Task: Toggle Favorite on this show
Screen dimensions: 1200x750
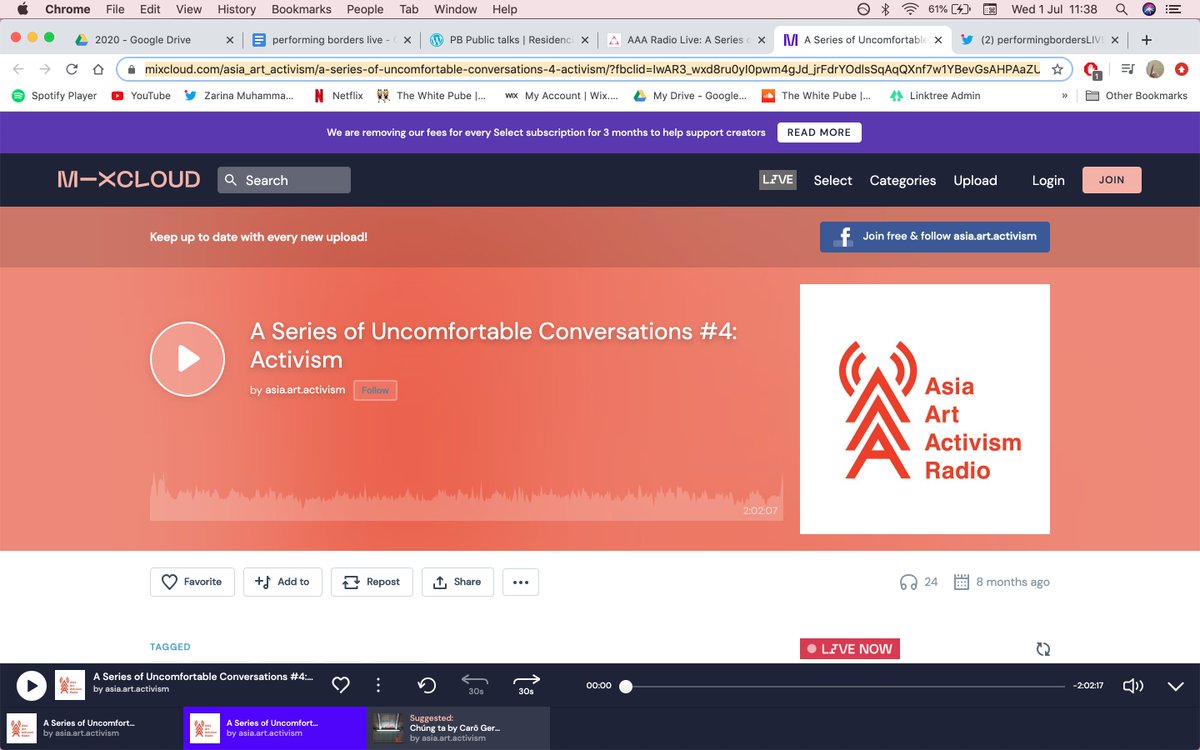Action: click(x=191, y=581)
